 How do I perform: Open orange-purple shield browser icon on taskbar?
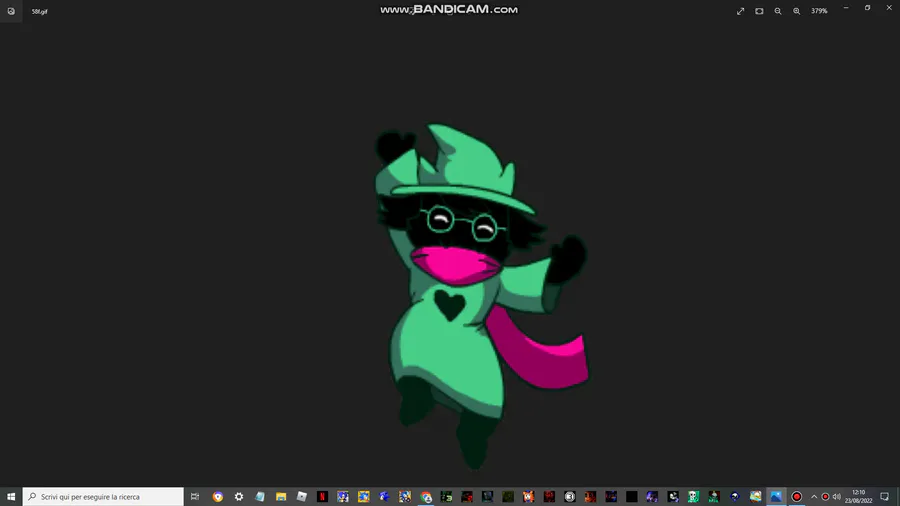coord(218,497)
